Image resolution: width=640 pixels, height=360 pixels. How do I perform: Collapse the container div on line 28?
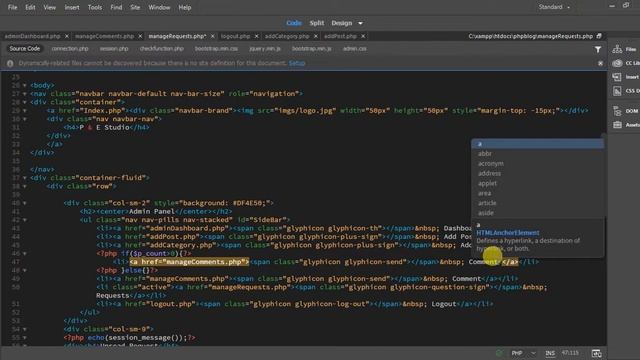(x=24, y=102)
